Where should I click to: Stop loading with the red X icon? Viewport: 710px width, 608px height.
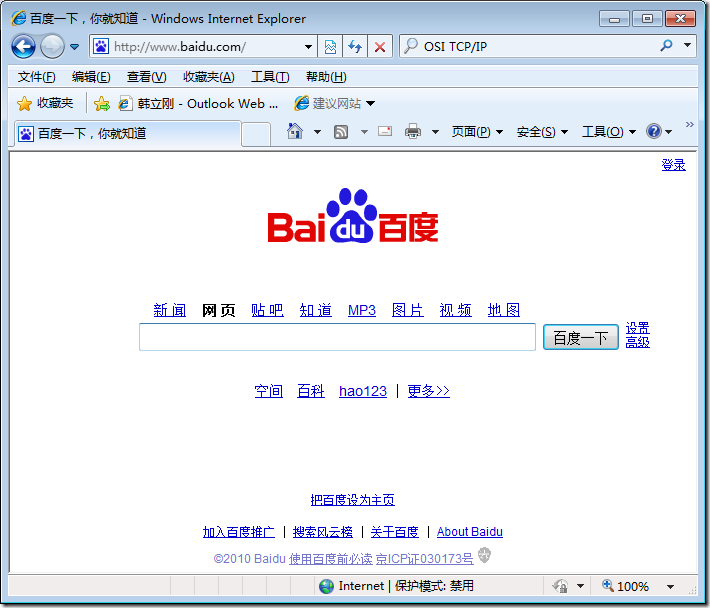[380, 46]
